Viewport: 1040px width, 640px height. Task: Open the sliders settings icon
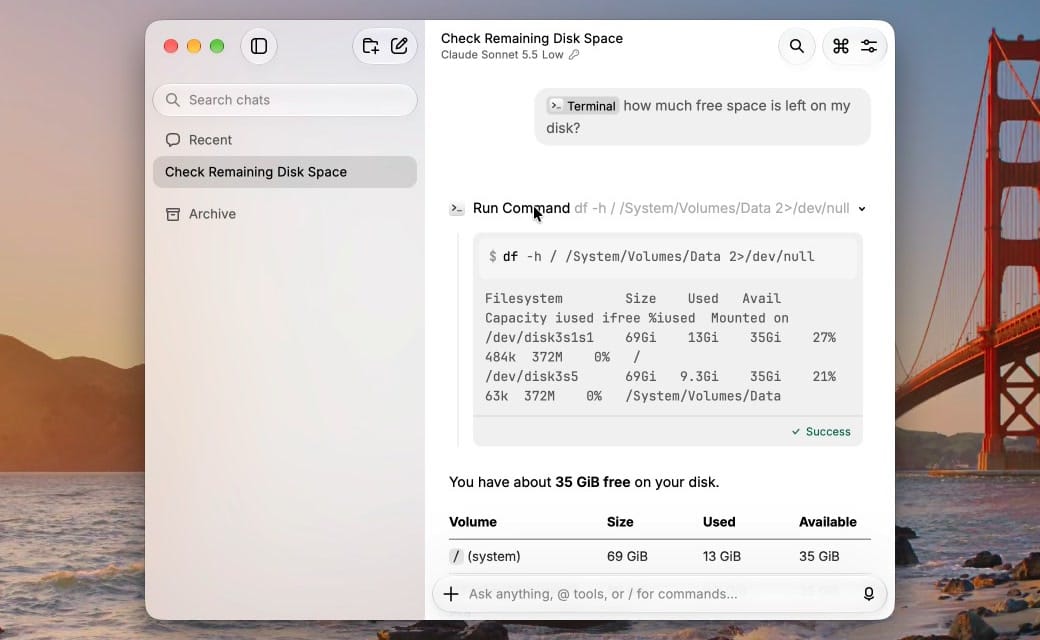point(869,46)
